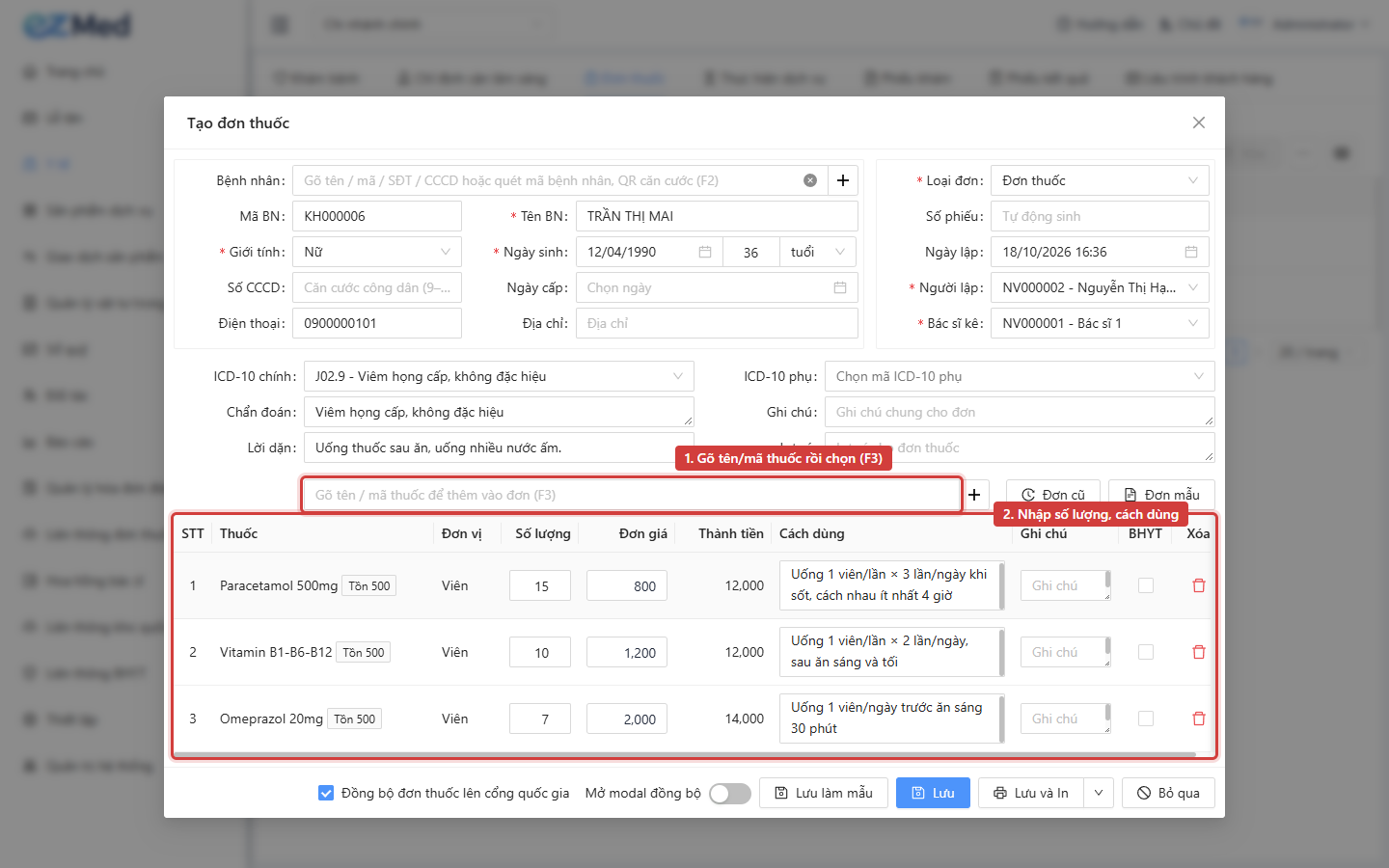Click the Đơn cũ button

[x=1053, y=494]
